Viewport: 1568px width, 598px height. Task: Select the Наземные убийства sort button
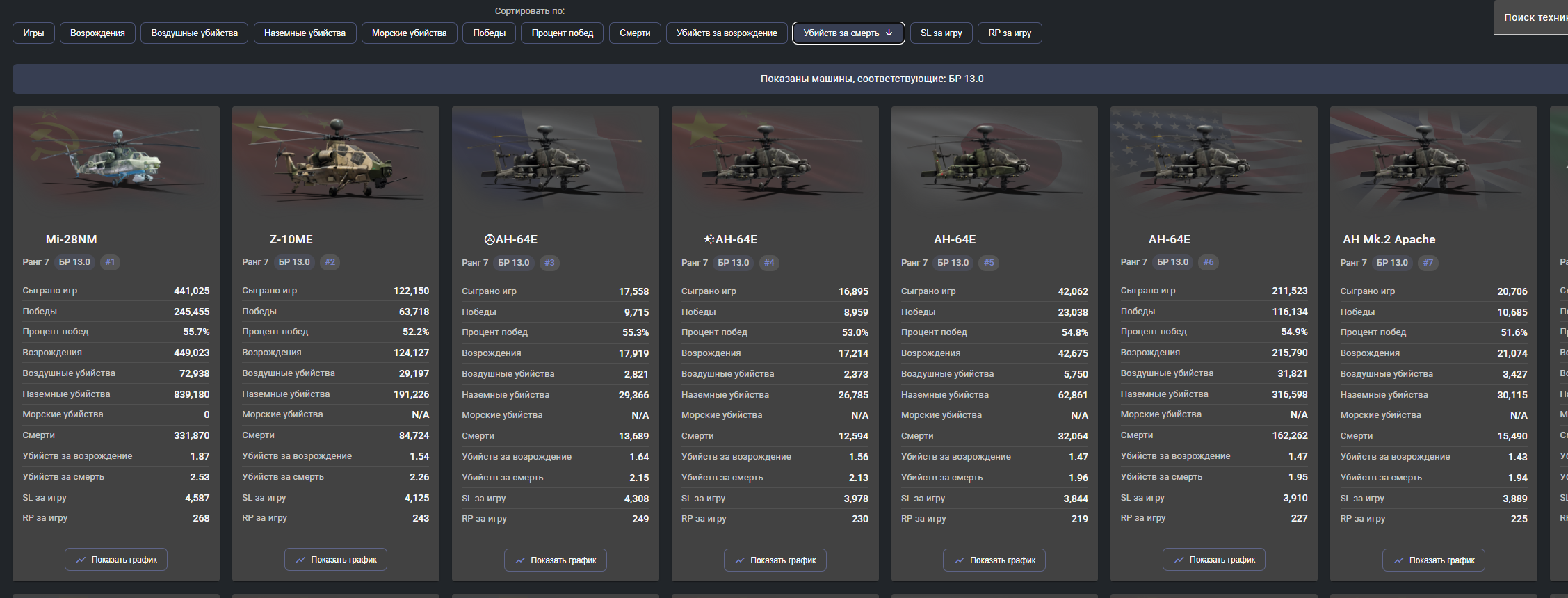(x=305, y=33)
